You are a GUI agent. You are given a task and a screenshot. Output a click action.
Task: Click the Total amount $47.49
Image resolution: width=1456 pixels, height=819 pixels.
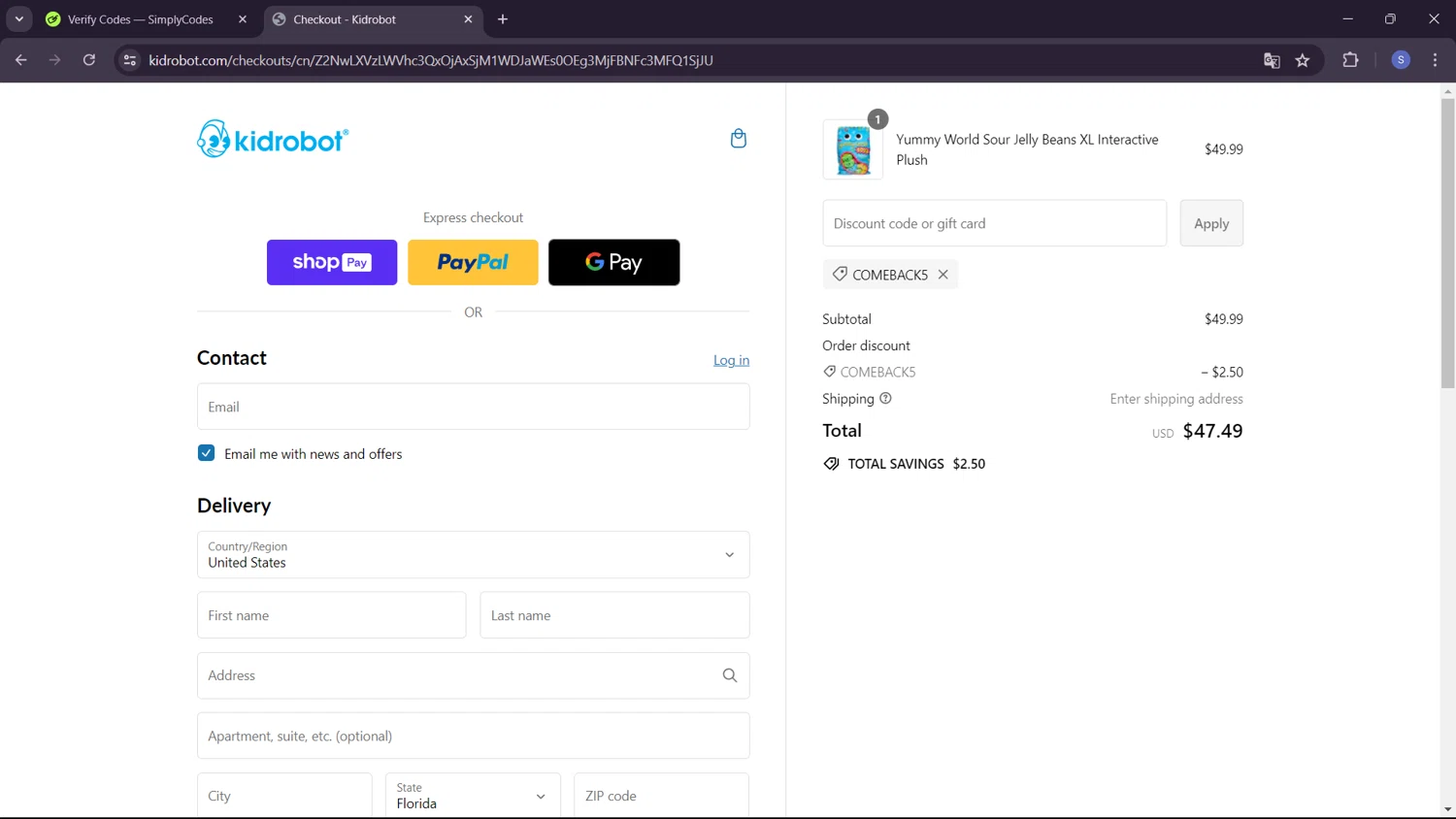click(1212, 431)
